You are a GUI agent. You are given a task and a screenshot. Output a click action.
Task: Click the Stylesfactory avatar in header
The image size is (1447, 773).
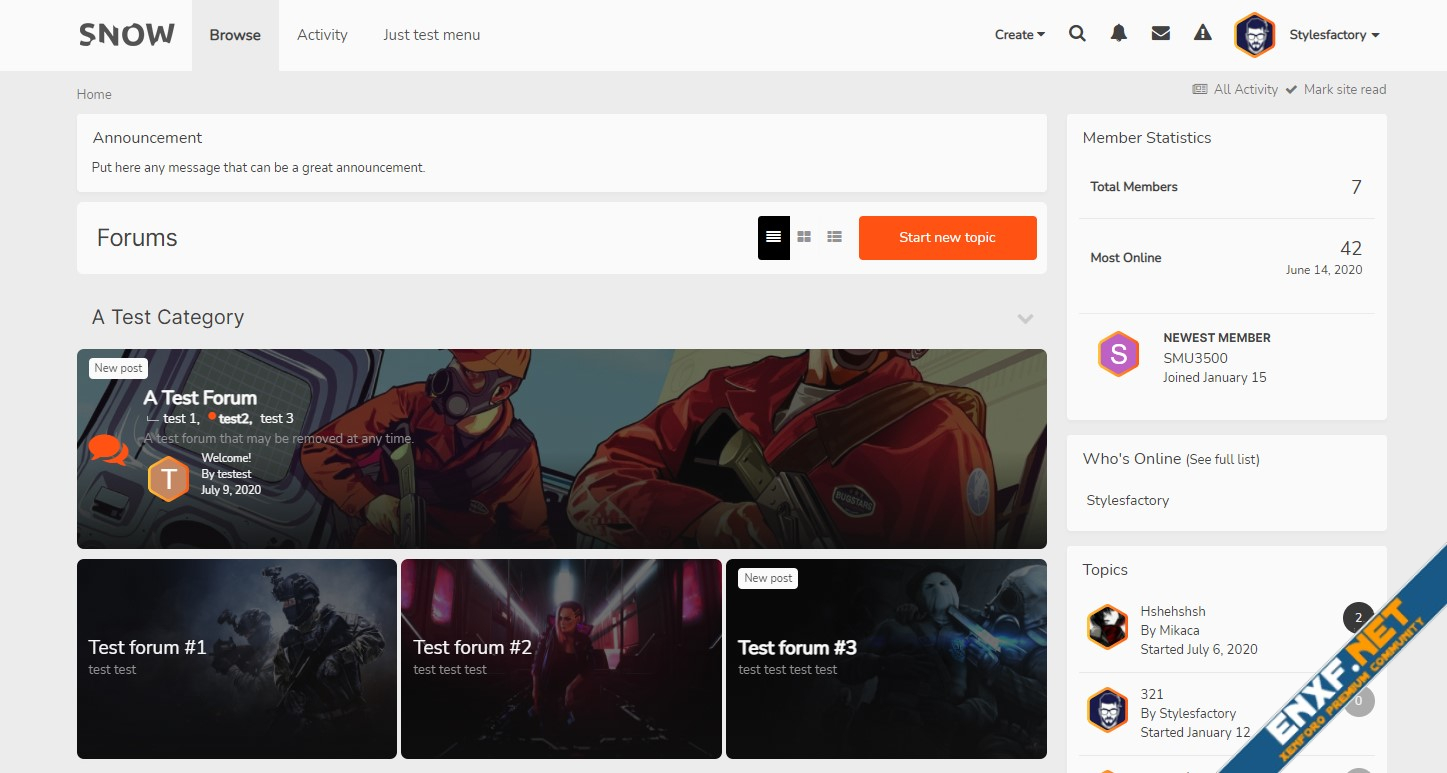[1254, 35]
